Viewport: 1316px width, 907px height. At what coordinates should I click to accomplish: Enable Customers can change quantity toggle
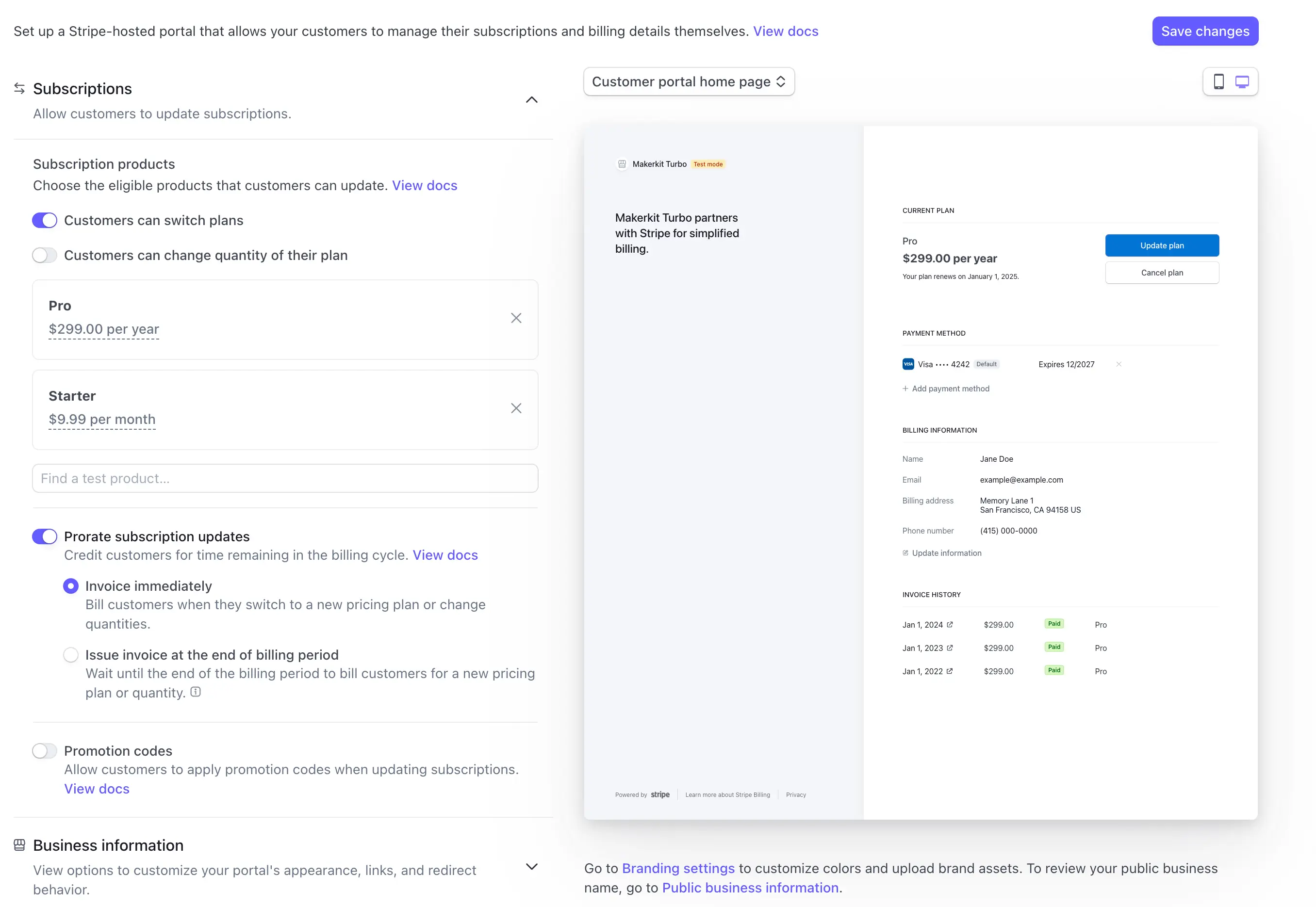click(44, 256)
